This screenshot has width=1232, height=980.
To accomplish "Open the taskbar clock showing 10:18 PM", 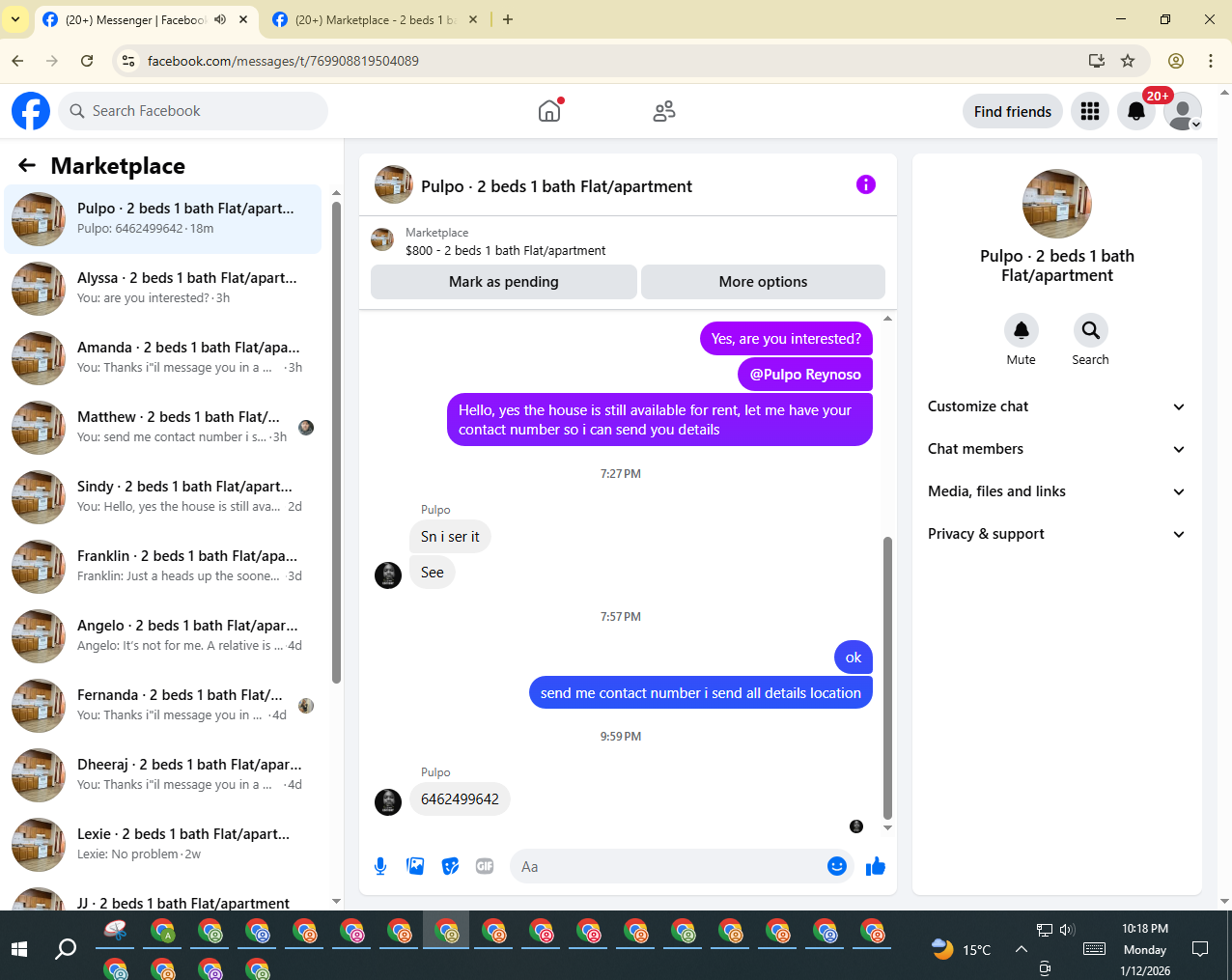I will (1145, 949).
